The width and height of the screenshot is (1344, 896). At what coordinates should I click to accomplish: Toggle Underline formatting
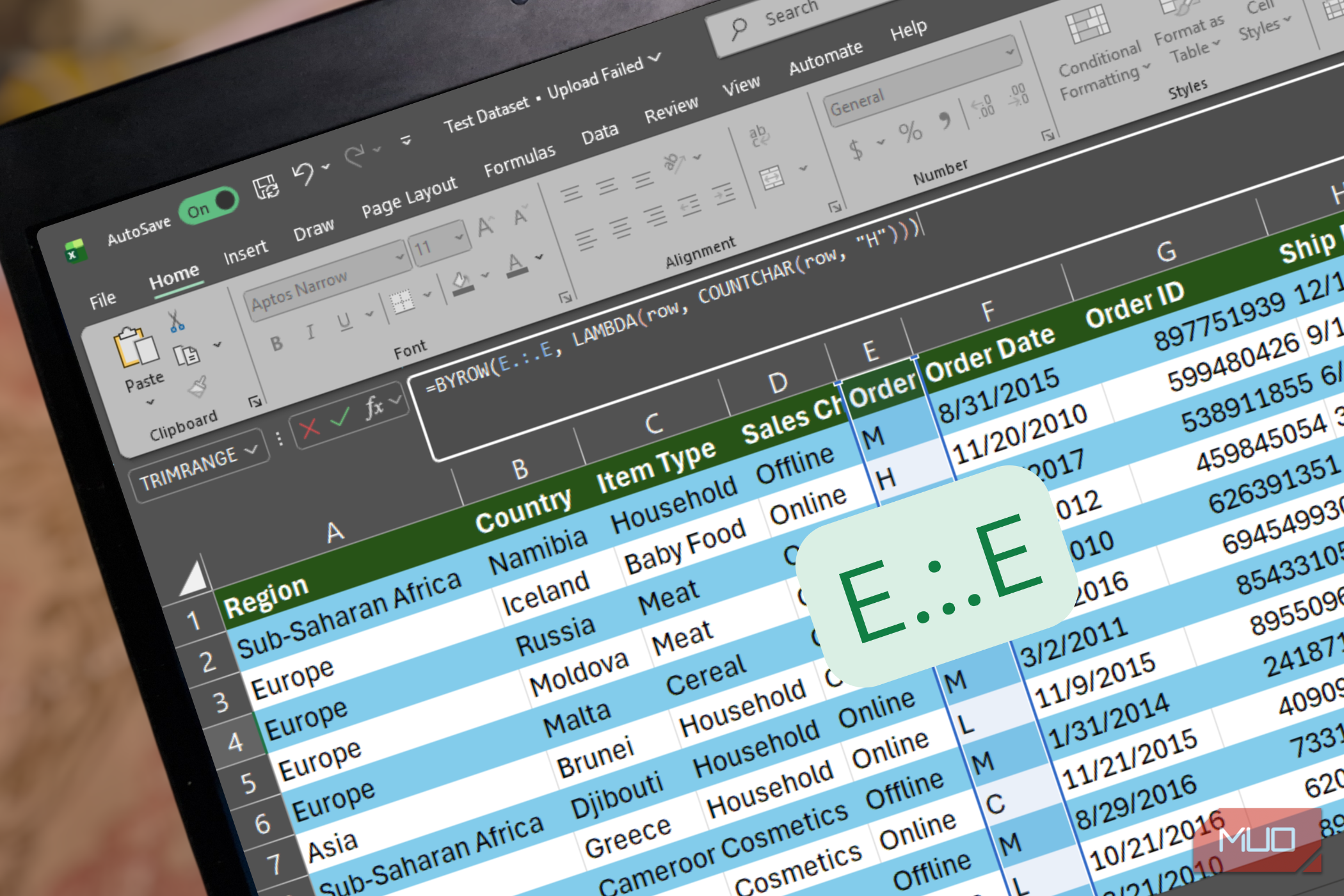344,321
